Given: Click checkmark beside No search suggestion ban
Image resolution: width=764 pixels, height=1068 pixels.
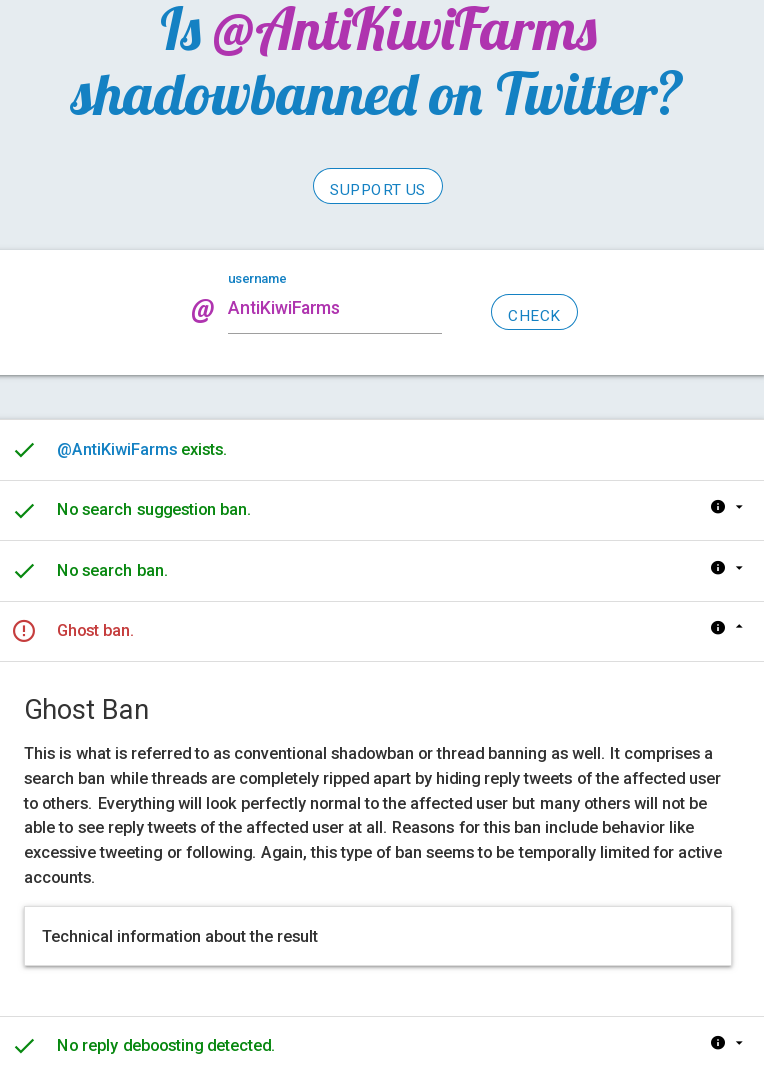Looking at the screenshot, I should (25, 511).
